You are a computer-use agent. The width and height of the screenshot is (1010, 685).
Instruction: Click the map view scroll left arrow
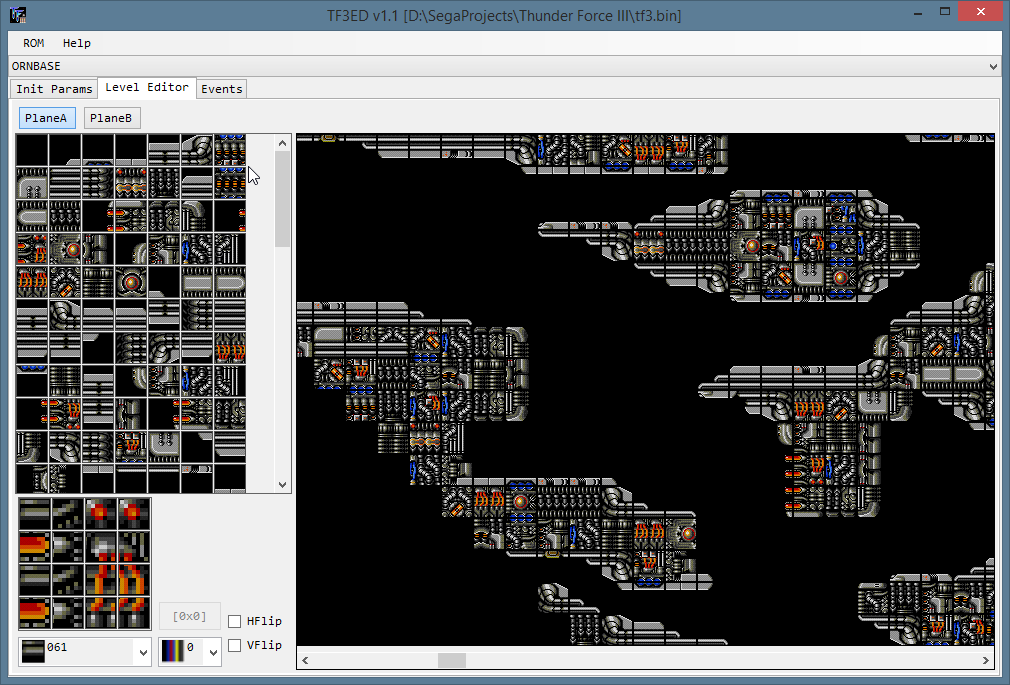tap(305, 660)
